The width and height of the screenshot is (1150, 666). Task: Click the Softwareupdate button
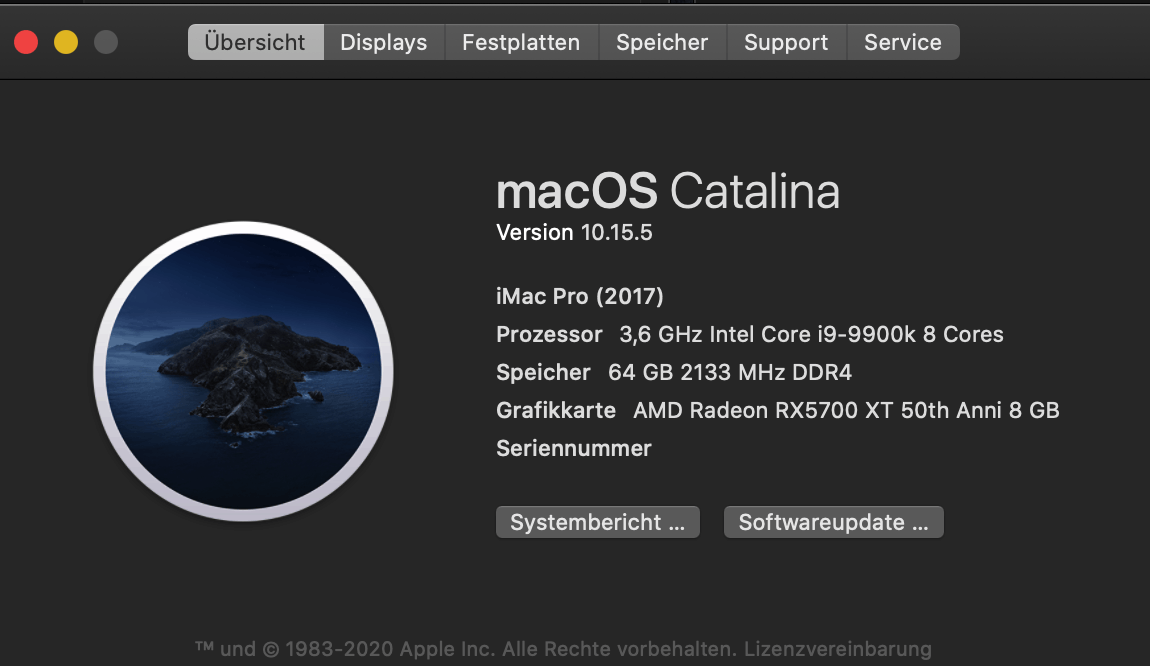click(x=833, y=522)
